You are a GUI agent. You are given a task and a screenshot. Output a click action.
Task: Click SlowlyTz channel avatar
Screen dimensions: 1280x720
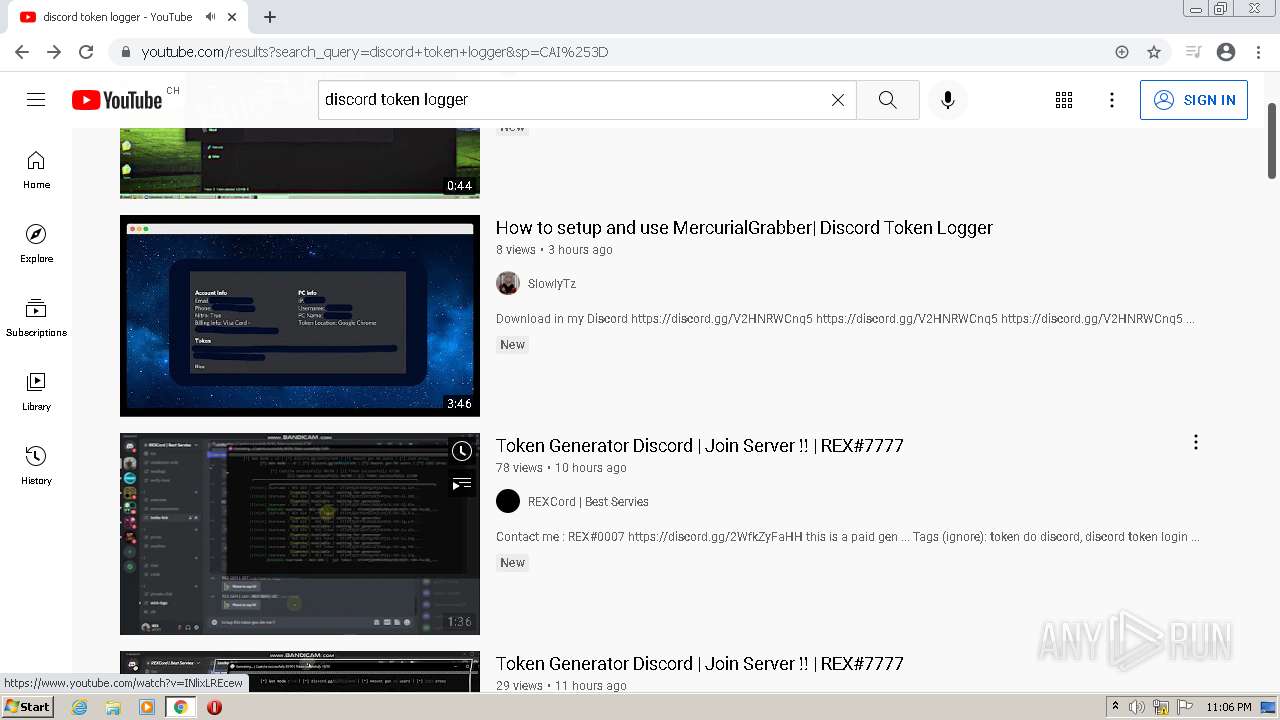(x=508, y=283)
